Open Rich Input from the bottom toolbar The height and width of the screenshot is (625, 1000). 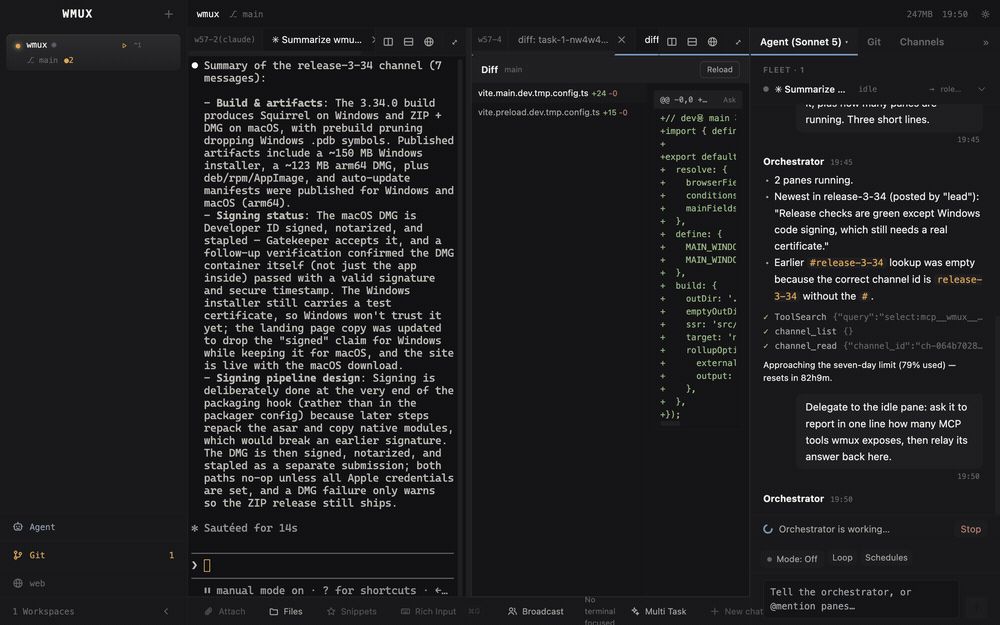click(429, 611)
